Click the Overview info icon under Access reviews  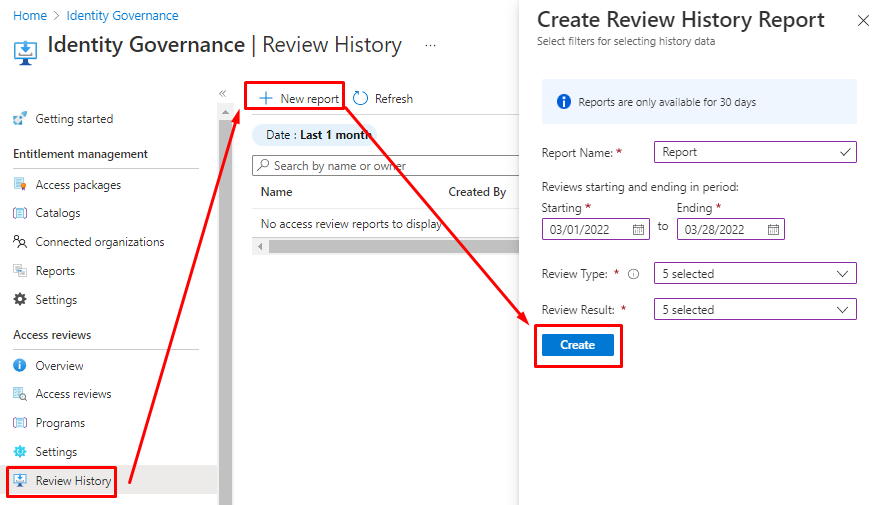(20, 366)
